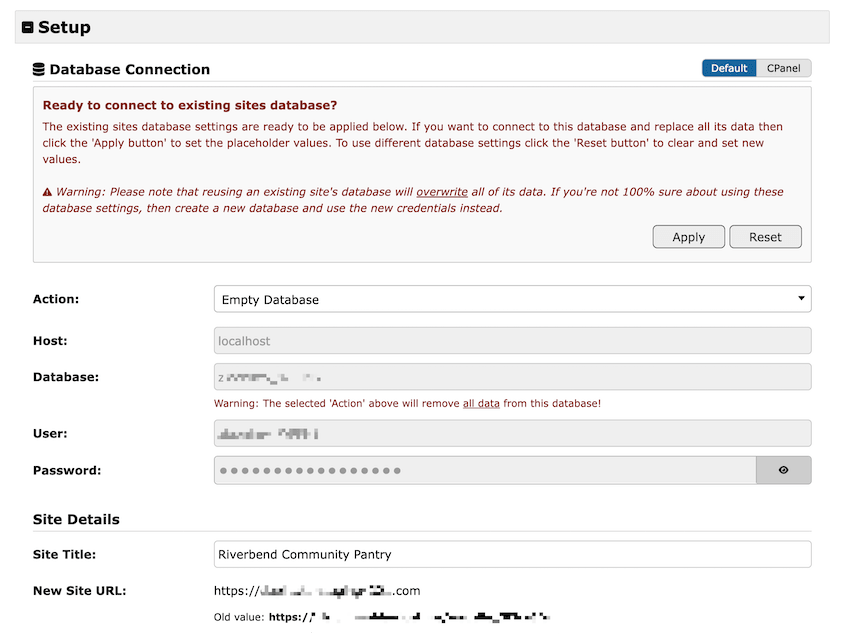Click the Site Title field
The width and height of the screenshot is (845, 634).
[x=512, y=554]
